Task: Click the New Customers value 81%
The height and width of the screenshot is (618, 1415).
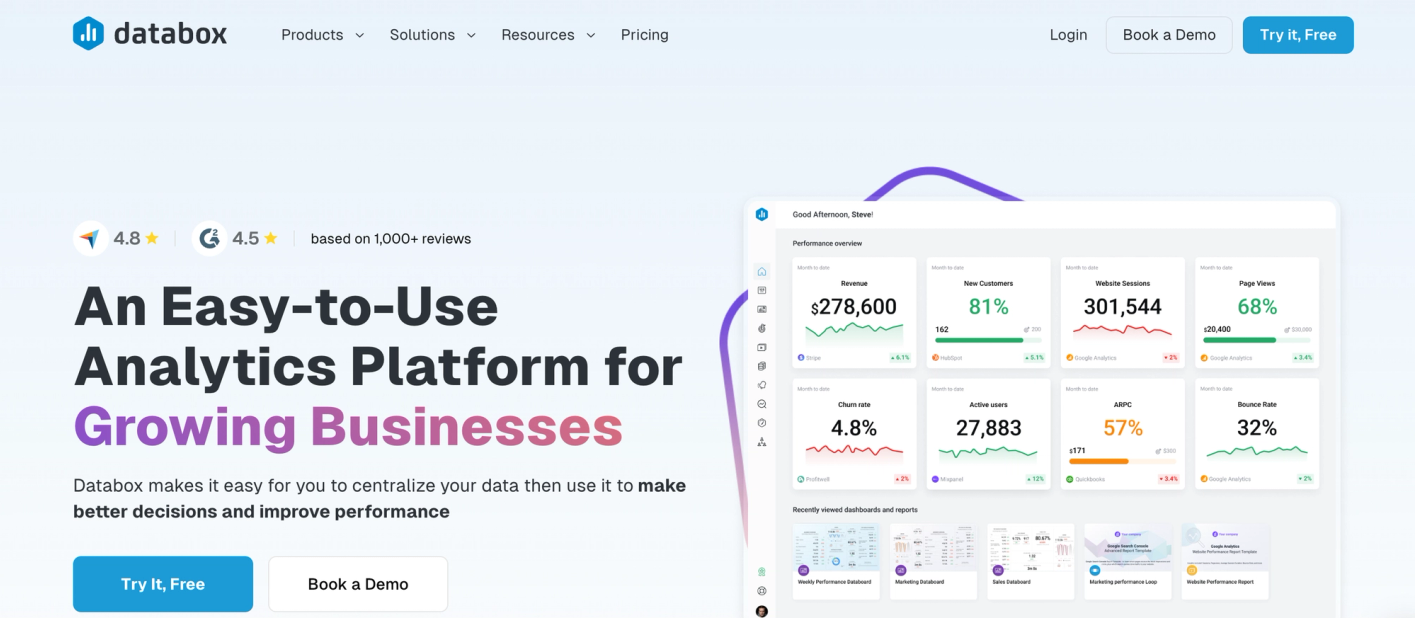Action: (989, 307)
